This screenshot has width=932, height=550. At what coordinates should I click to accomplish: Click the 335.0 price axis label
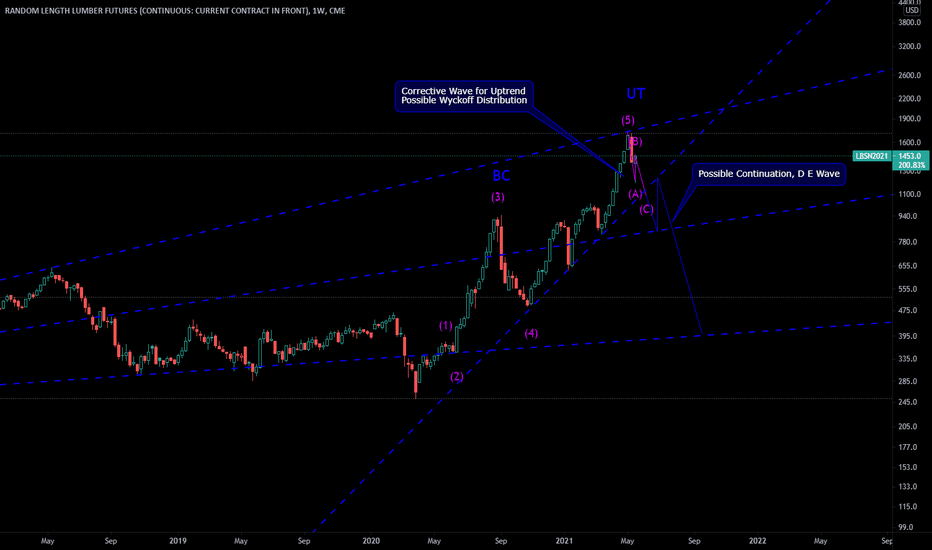tap(908, 359)
